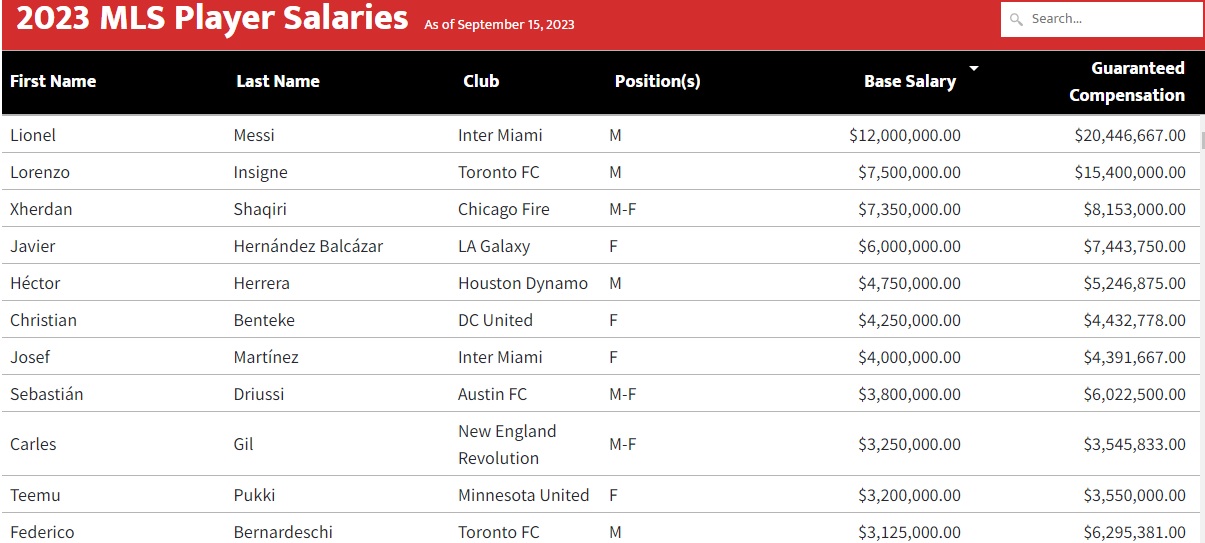The height and width of the screenshot is (543, 1205).
Task: Click the Houston Dynamo club cell
Action: tap(523, 283)
